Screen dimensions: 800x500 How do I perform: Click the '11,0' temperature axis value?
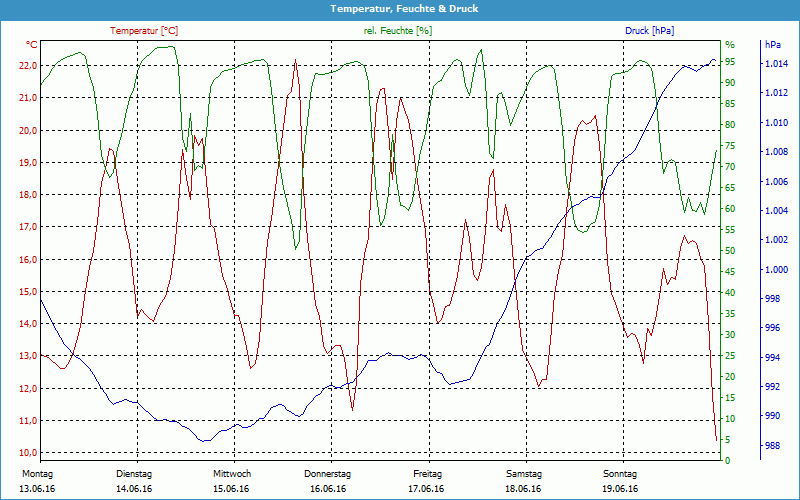coord(28,420)
